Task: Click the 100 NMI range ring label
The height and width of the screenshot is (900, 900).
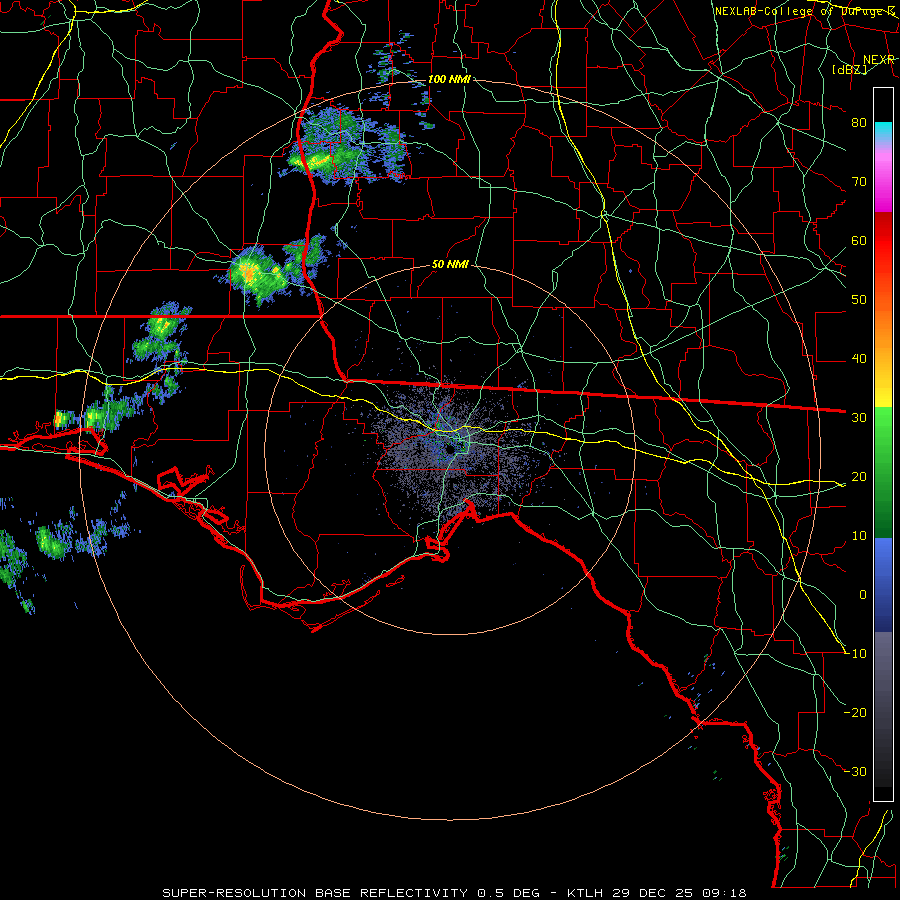Action: coord(449,79)
